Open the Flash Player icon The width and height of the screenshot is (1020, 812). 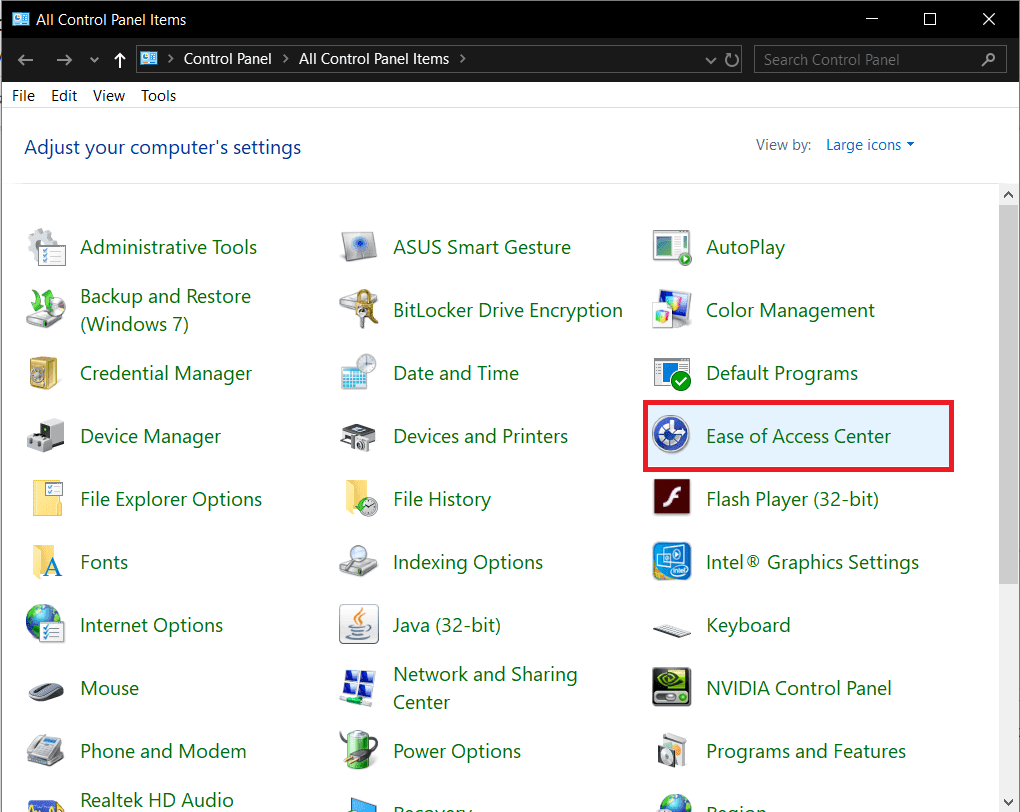click(x=672, y=497)
